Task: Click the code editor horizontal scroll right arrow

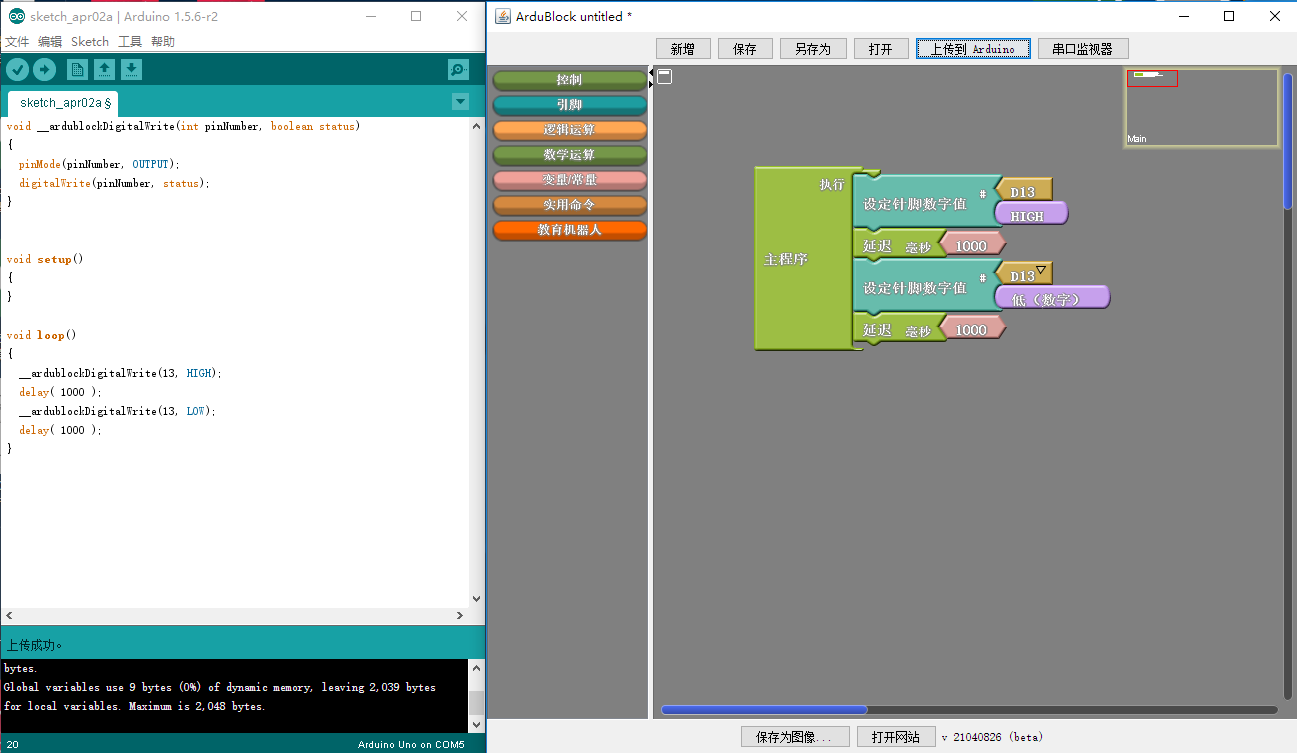Action: coord(460,615)
